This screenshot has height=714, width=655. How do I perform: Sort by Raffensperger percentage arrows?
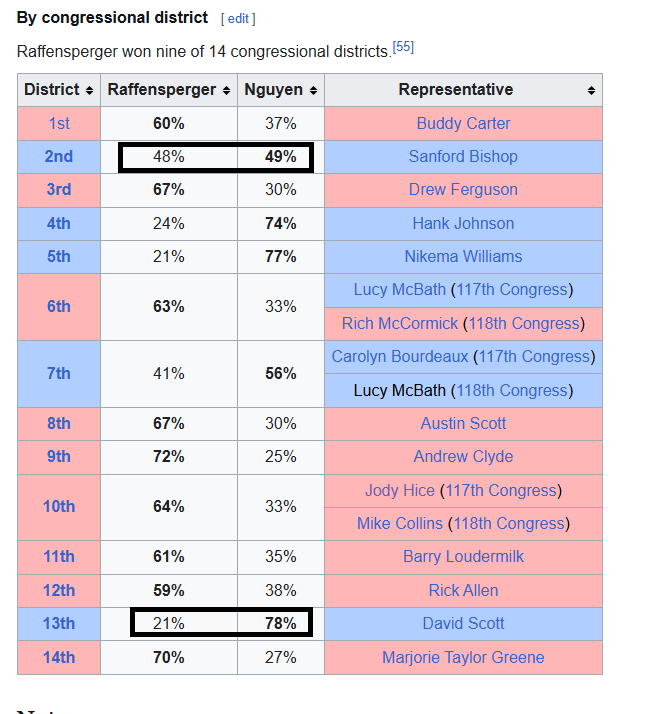click(x=226, y=90)
